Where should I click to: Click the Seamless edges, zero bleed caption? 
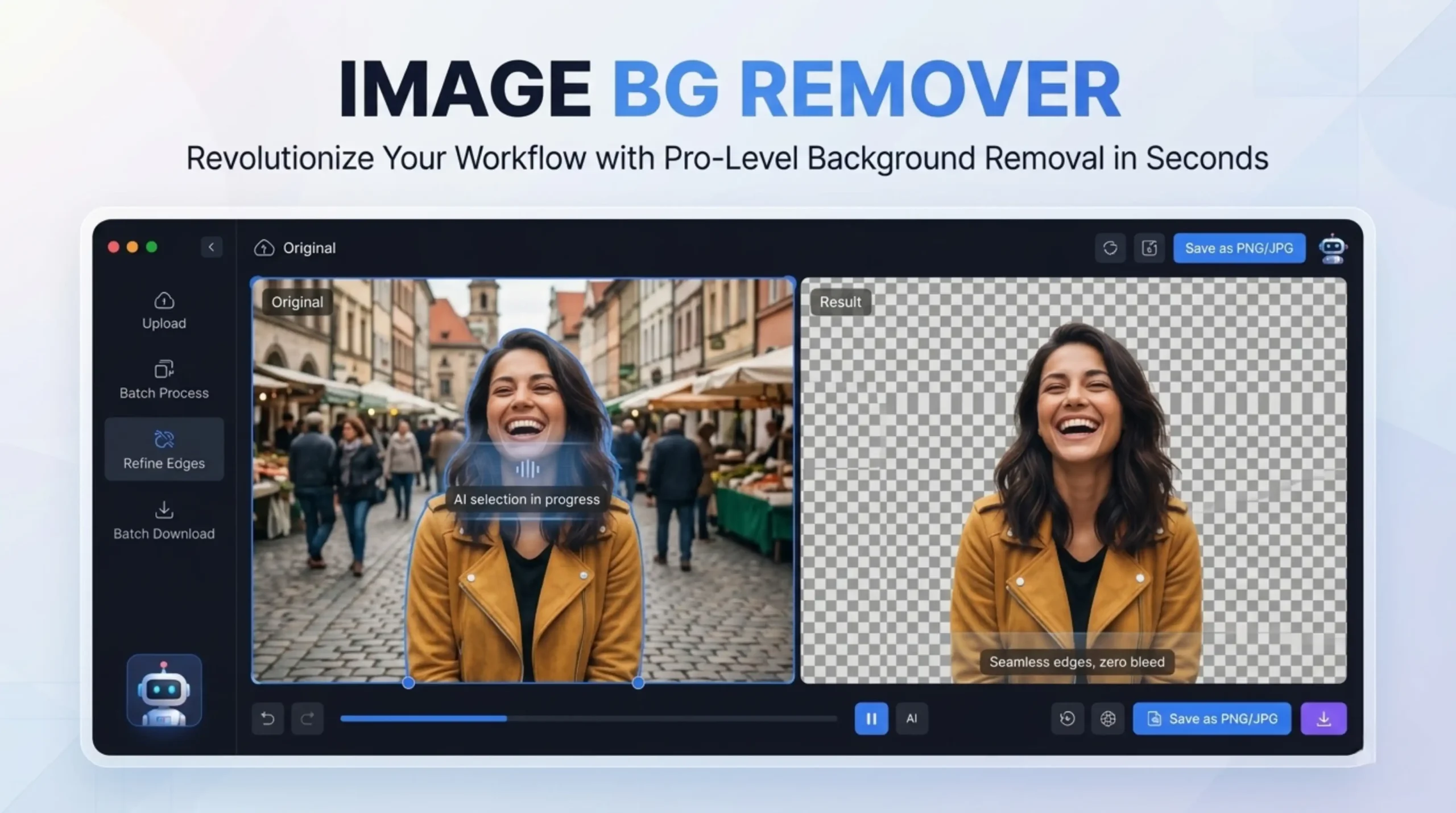click(1077, 662)
